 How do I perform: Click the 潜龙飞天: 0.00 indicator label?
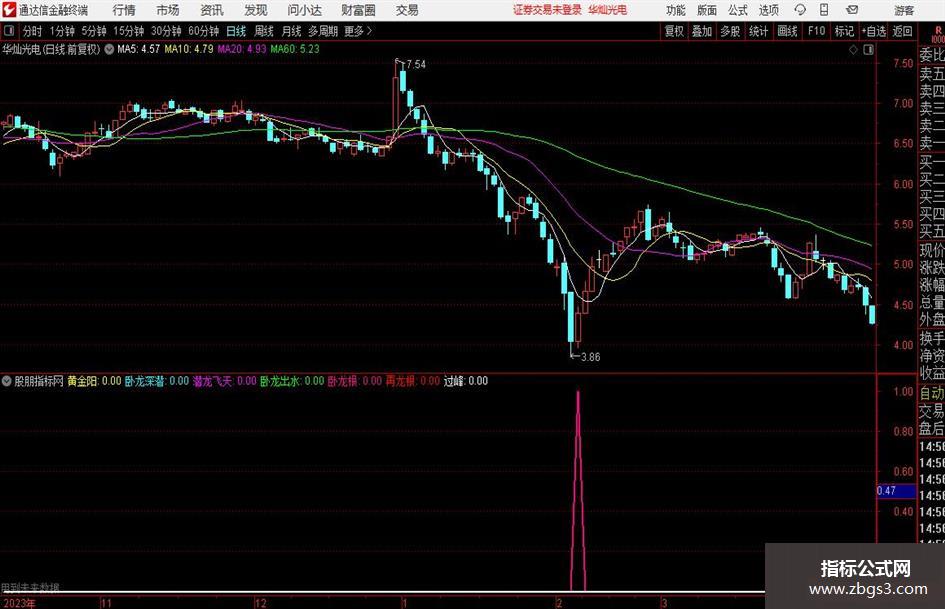[224, 380]
